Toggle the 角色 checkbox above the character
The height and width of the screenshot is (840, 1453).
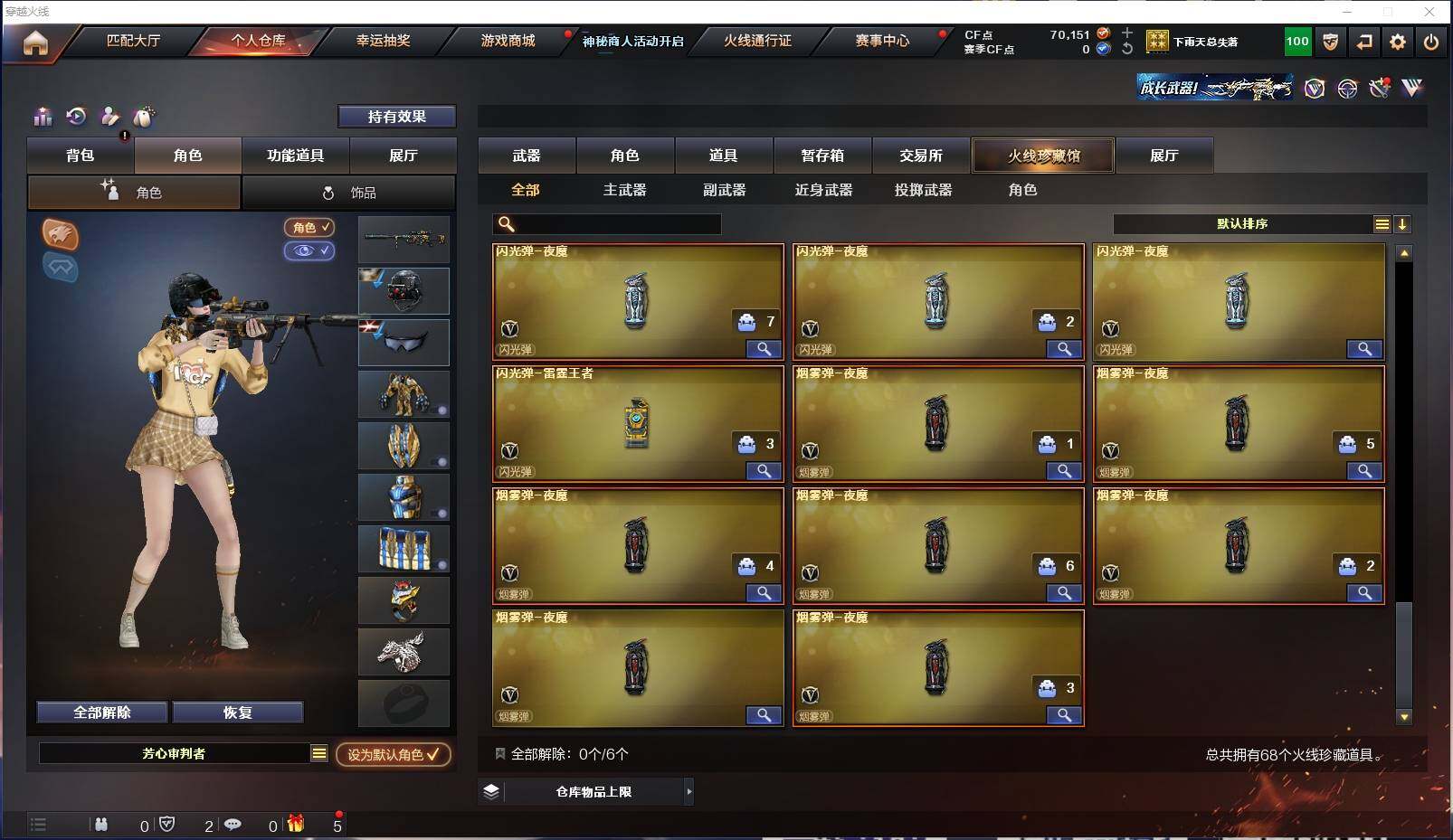309,227
